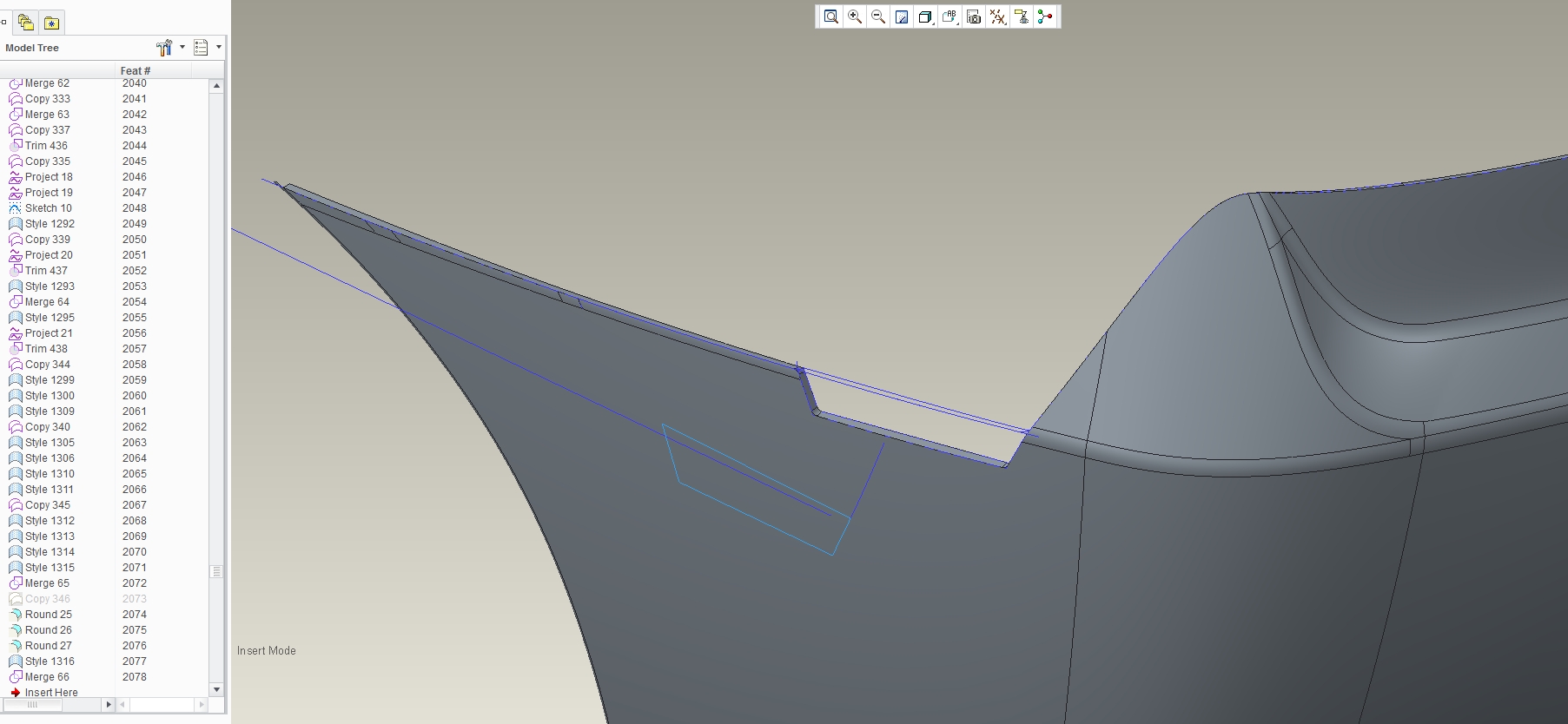Click the model tree scroll up arrow

point(216,86)
